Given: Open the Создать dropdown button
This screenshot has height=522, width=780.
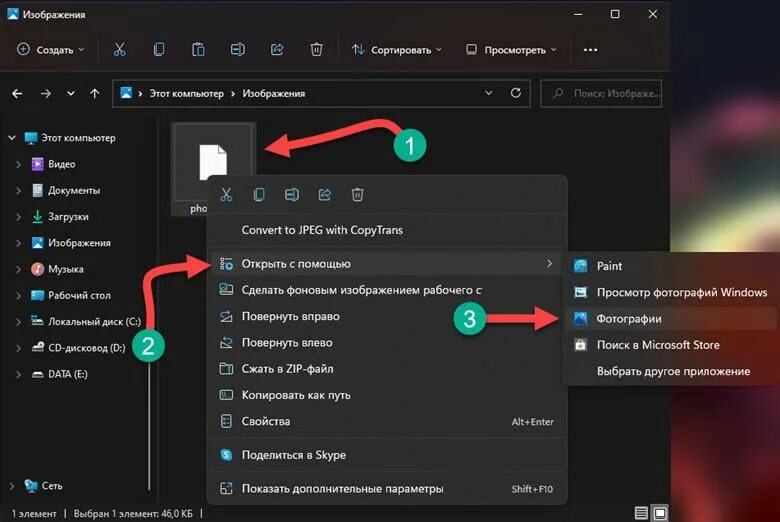Looking at the screenshot, I should tap(51, 50).
